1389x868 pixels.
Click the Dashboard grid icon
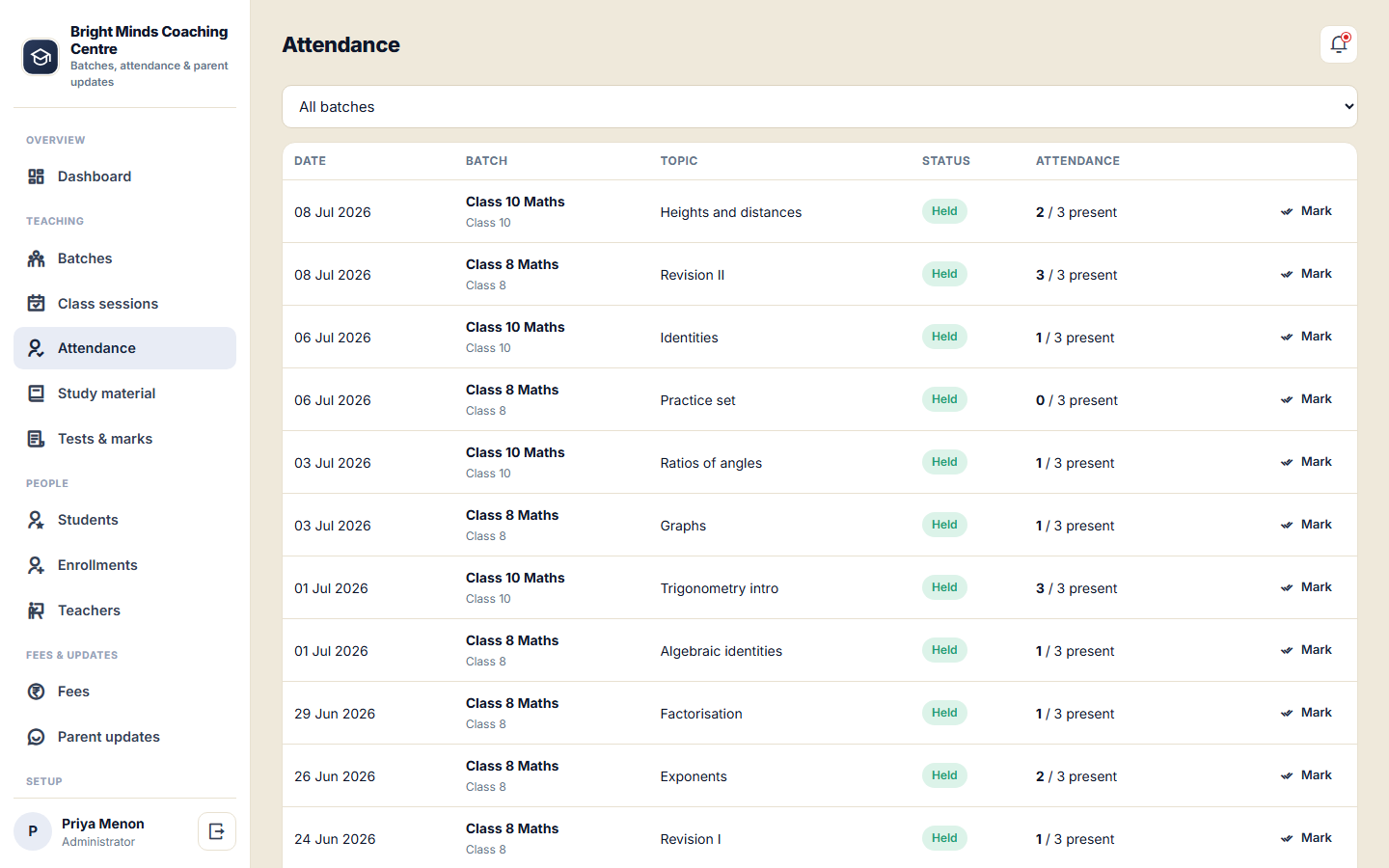tap(36, 176)
